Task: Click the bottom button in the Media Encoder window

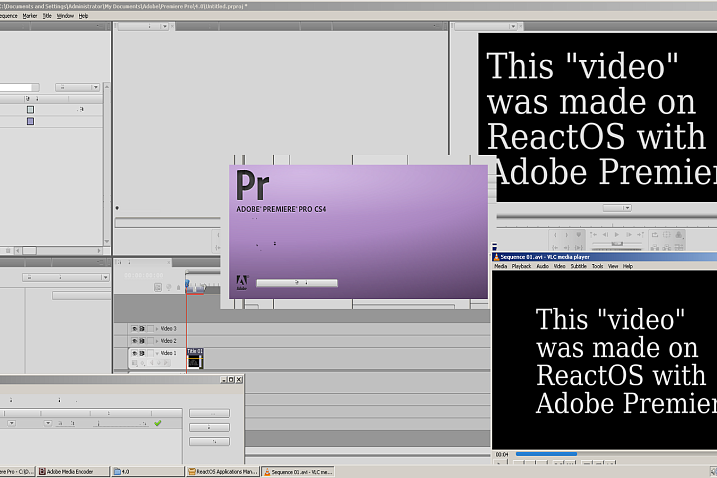Action: coord(209,441)
